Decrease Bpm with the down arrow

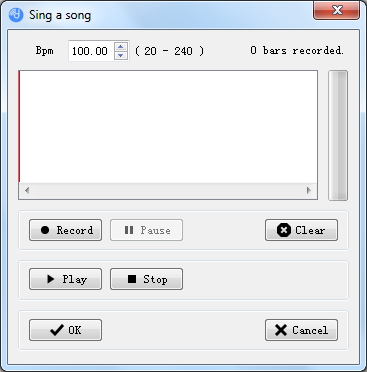(121, 55)
